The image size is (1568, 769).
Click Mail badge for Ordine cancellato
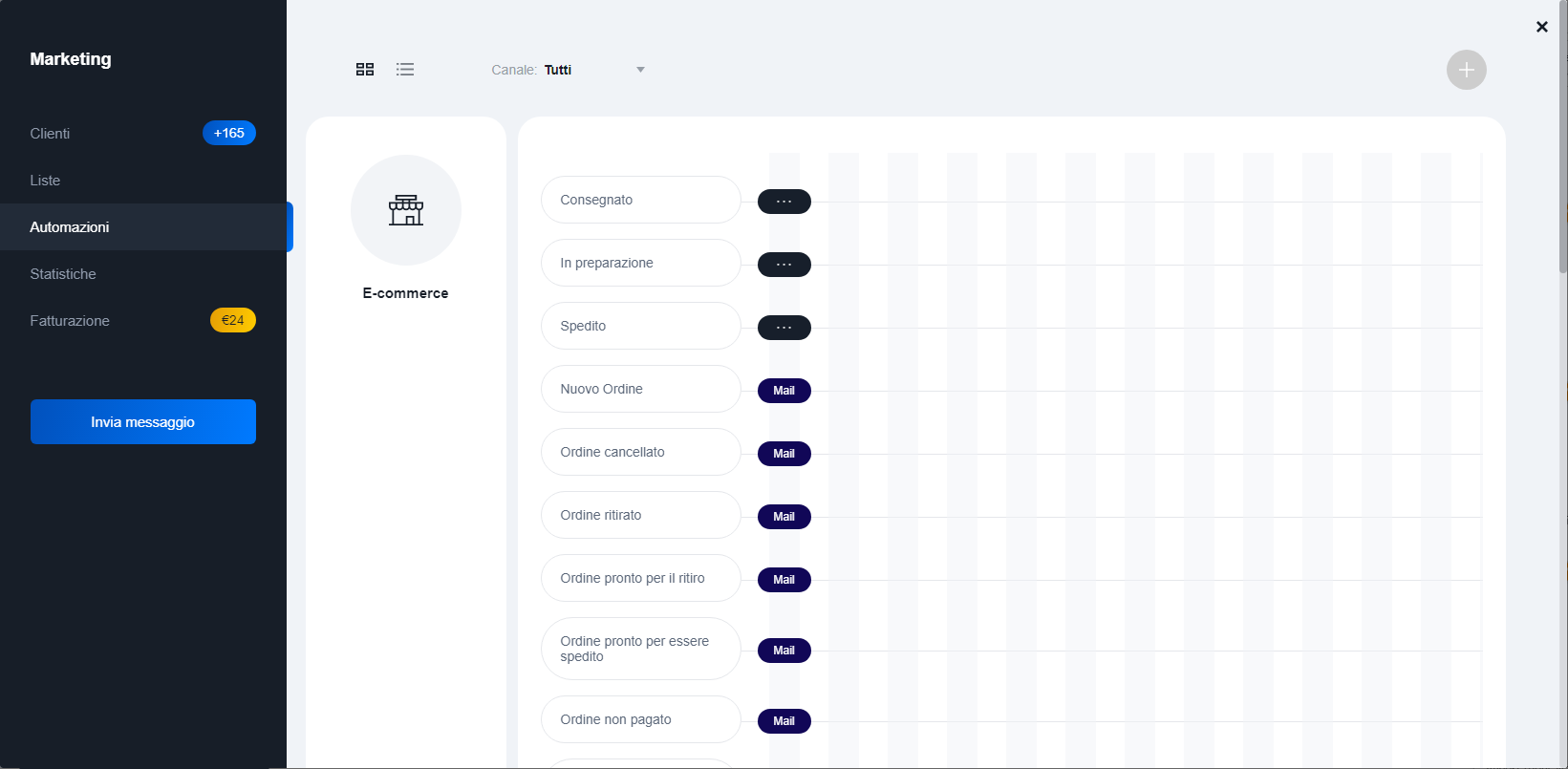(x=784, y=454)
